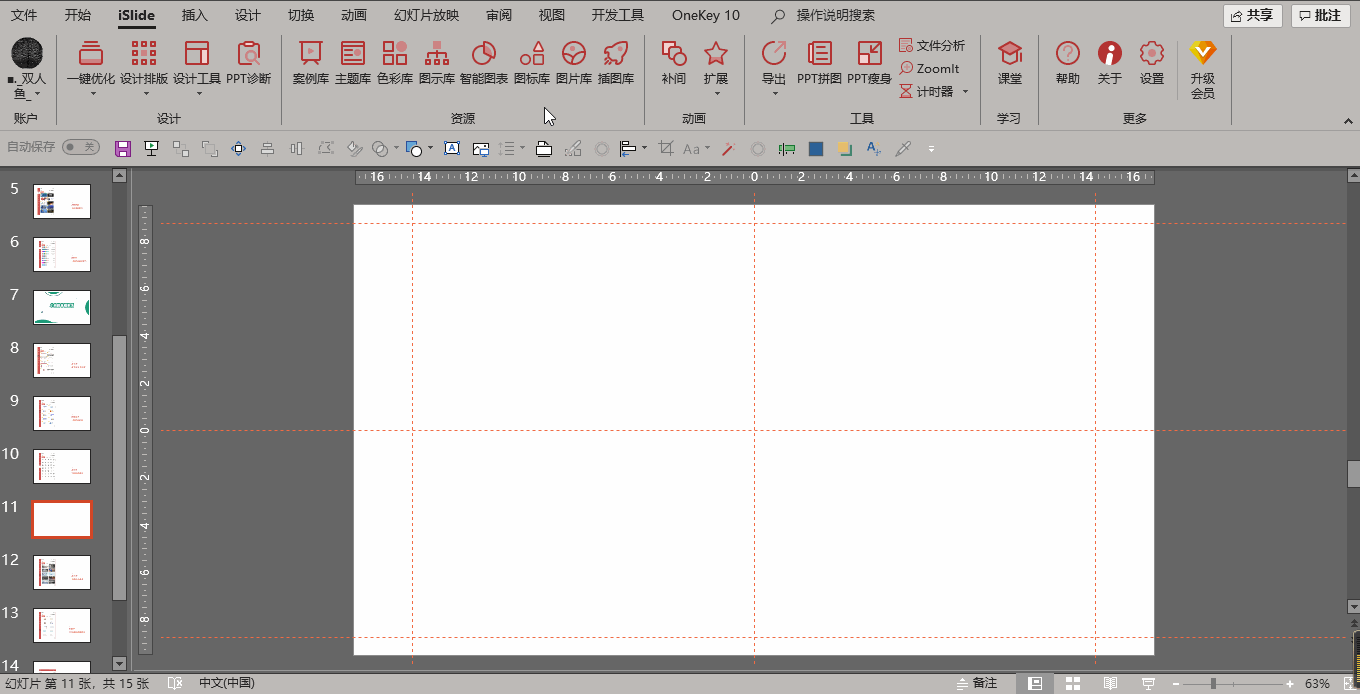The height and width of the screenshot is (694, 1360).
Task: Click the 中文(中国) language indicator
Action: 227,683
